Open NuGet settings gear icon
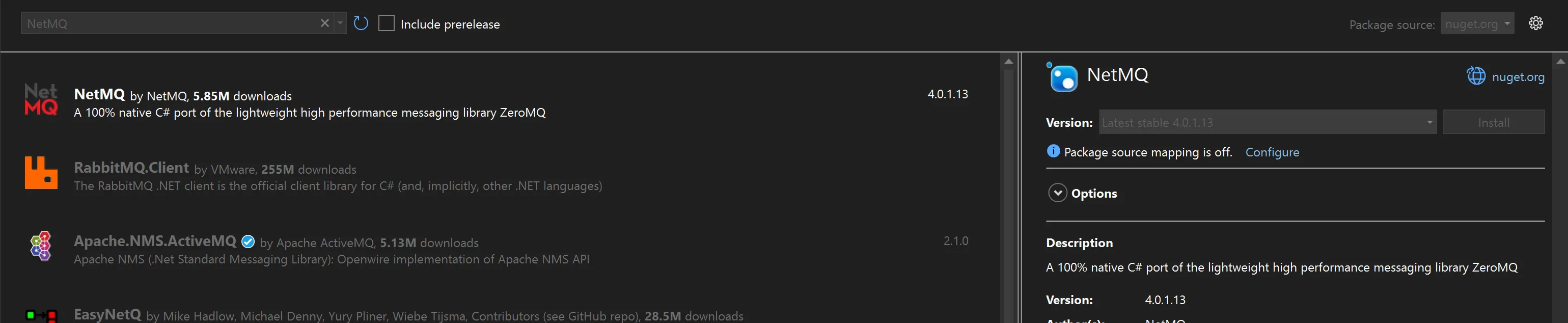The image size is (1568, 323). [1535, 24]
